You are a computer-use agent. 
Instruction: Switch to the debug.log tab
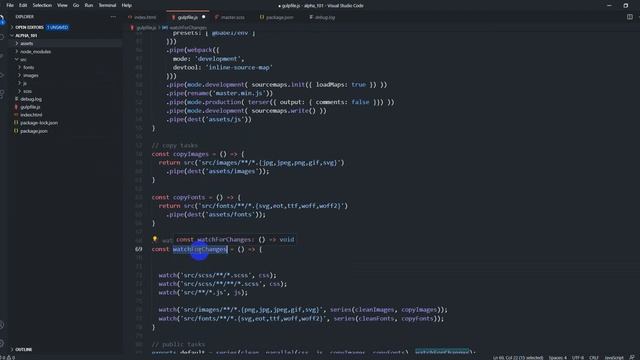(x=324, y=17)
